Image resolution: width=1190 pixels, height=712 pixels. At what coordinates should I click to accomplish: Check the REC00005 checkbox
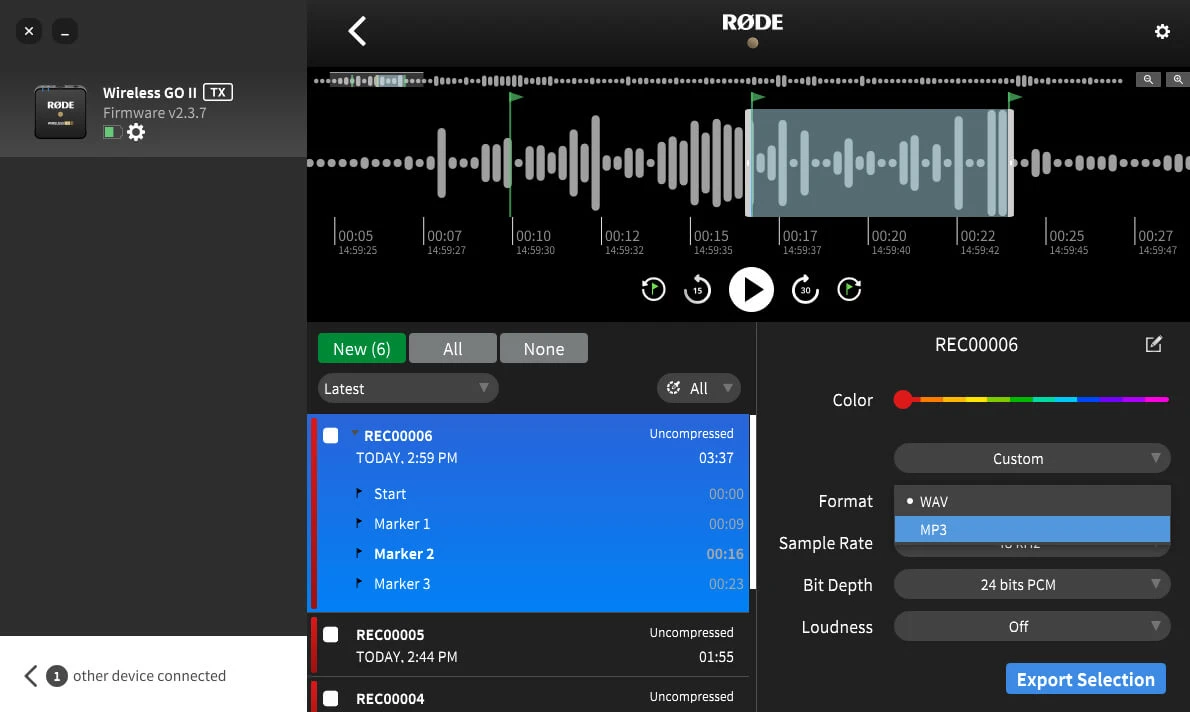330,635
